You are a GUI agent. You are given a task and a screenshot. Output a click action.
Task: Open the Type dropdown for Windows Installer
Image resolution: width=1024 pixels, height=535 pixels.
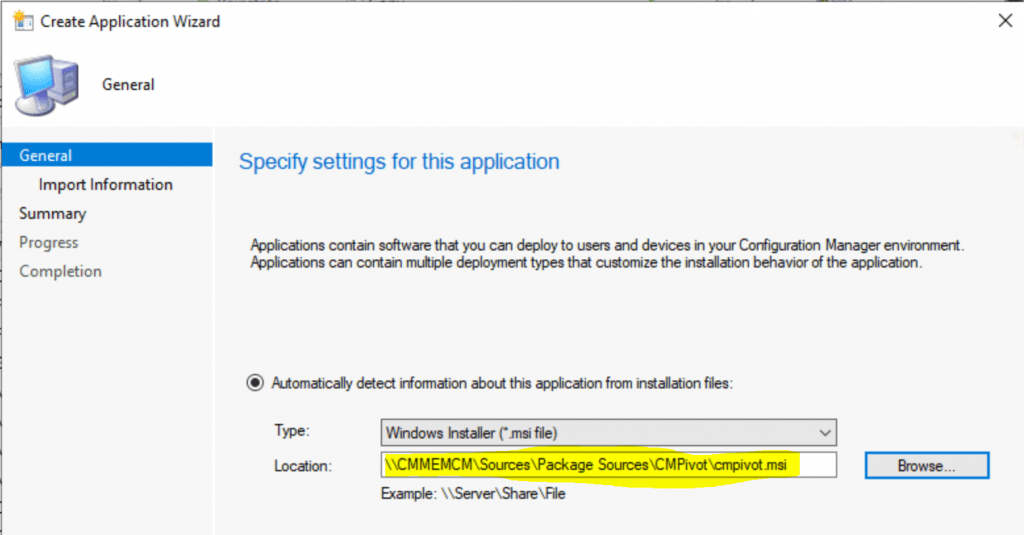point(609,432)
